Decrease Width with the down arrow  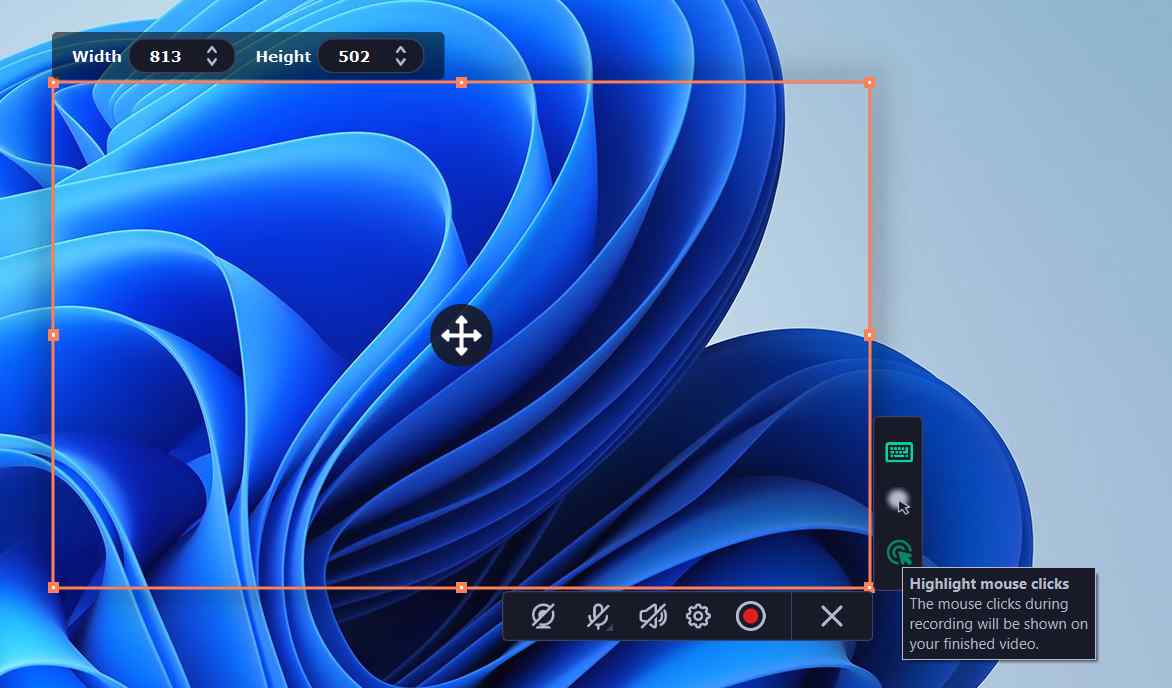(x=212, y=63)
